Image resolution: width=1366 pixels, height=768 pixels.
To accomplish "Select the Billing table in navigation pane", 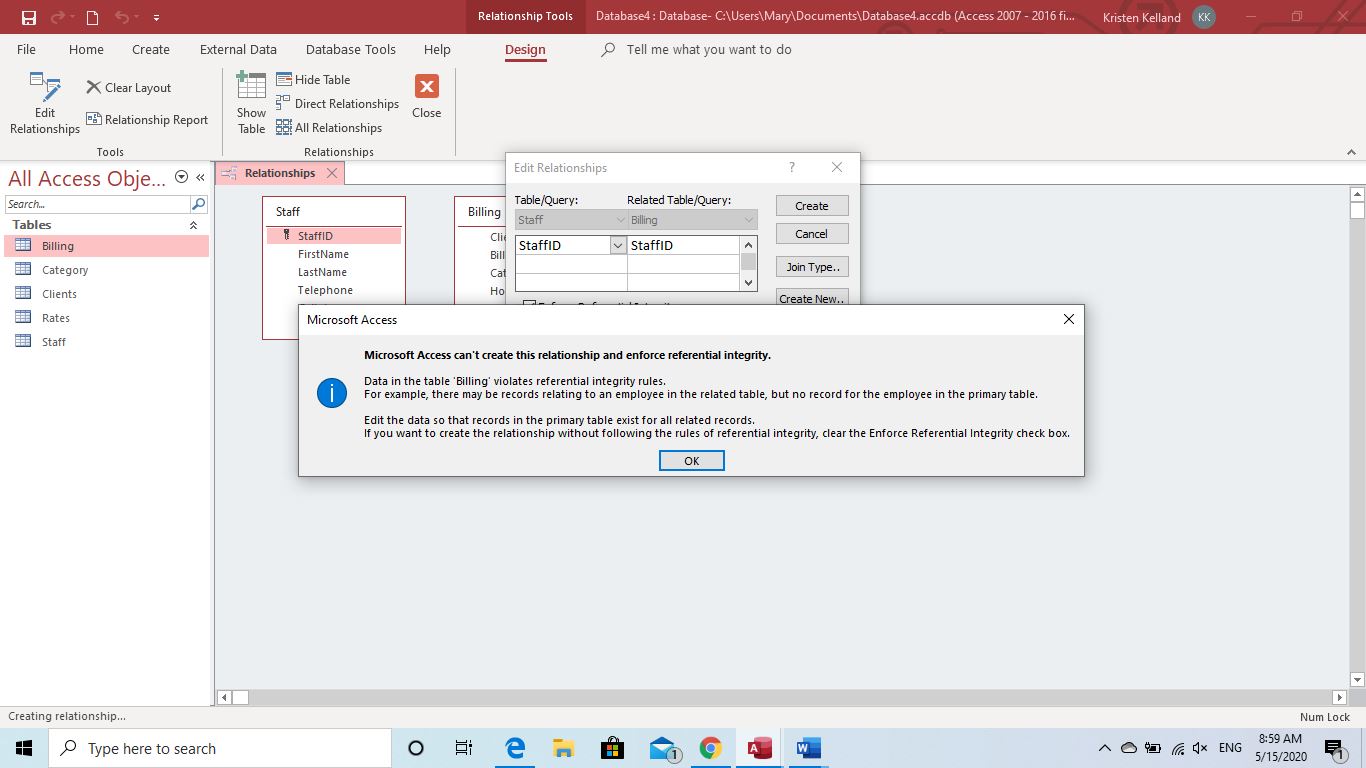I will (x=106, y=246).
